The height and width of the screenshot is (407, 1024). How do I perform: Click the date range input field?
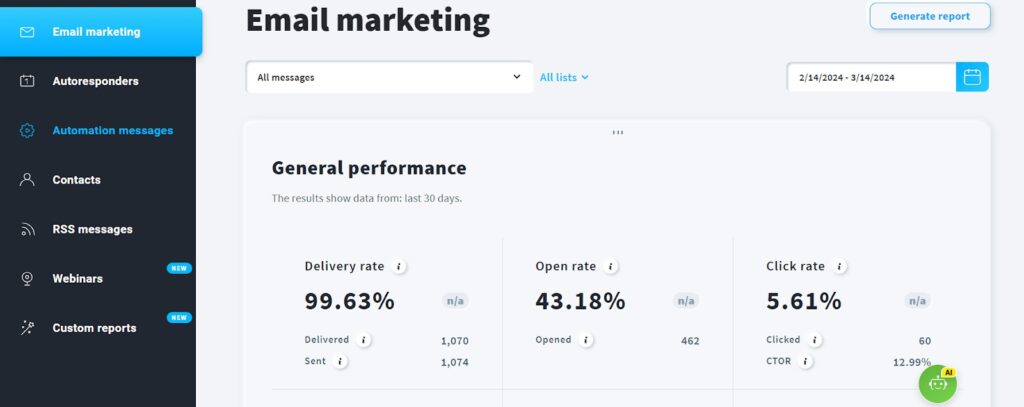click(x=870, y=77)
